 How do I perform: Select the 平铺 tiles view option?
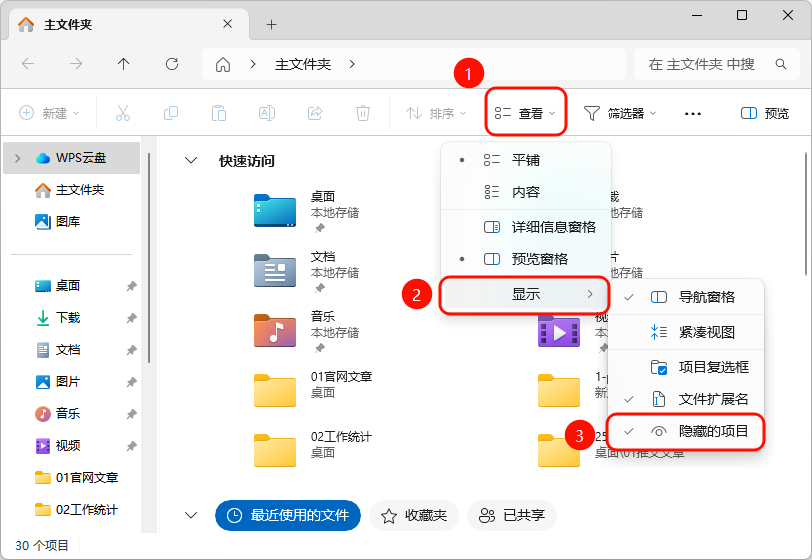[x=526, y=160]
